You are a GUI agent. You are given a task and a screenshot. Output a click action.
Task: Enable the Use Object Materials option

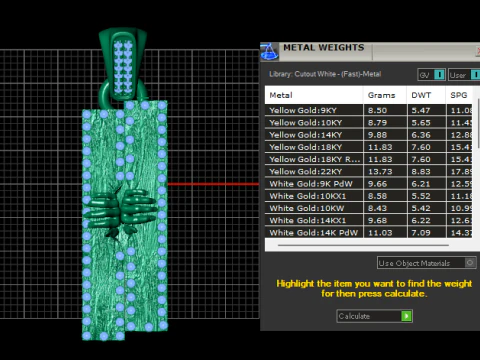pos(427,263)
